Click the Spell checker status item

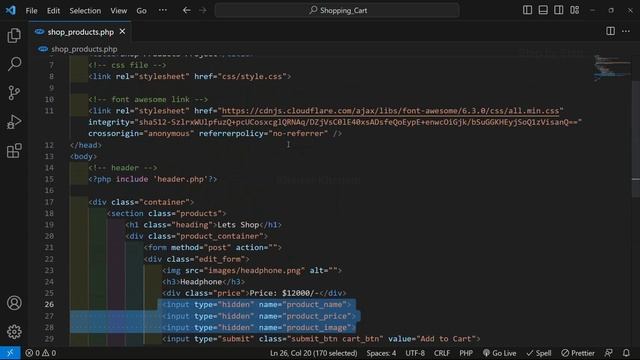click(x=539, y=353)
